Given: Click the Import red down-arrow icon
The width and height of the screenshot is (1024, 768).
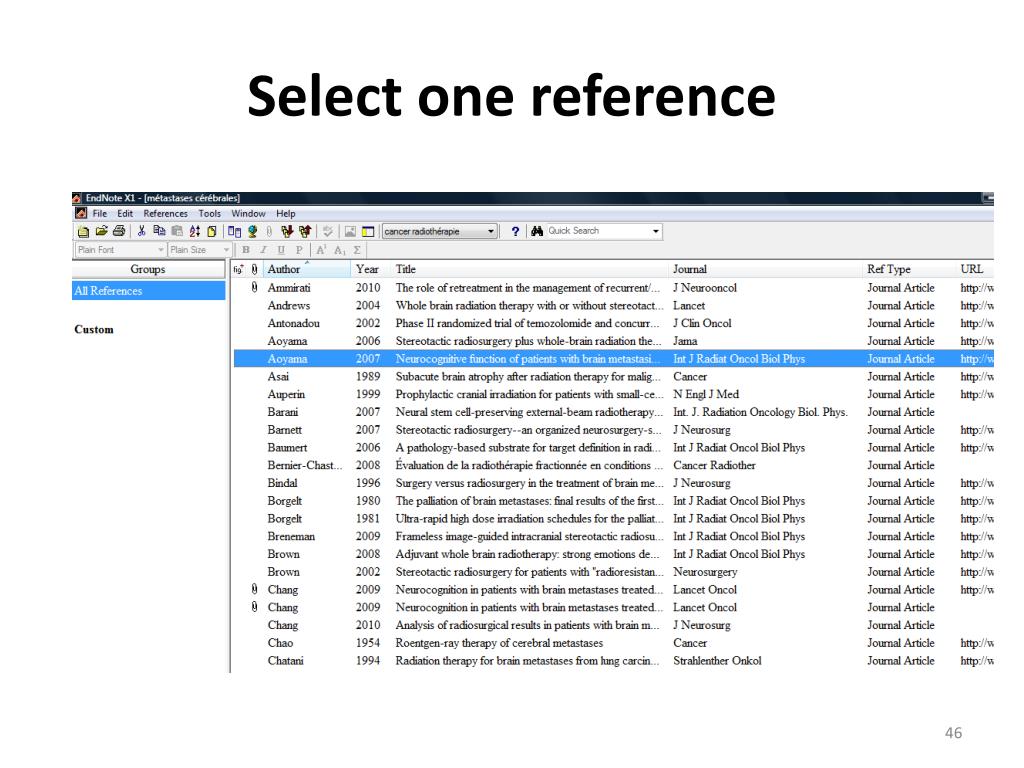Looking at the screenshot, I should pos(287,231).
